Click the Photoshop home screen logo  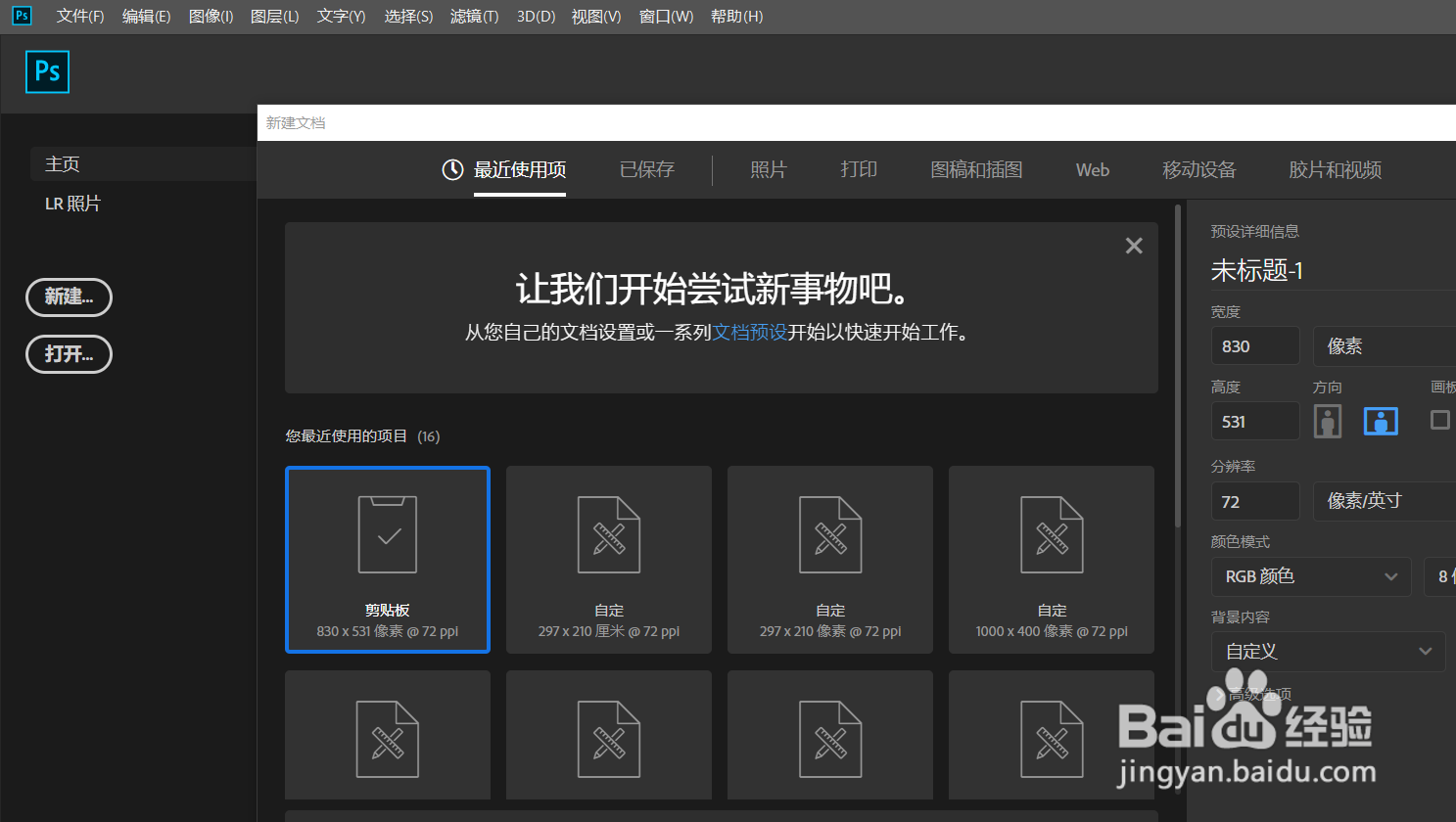(x=47, y=71)
